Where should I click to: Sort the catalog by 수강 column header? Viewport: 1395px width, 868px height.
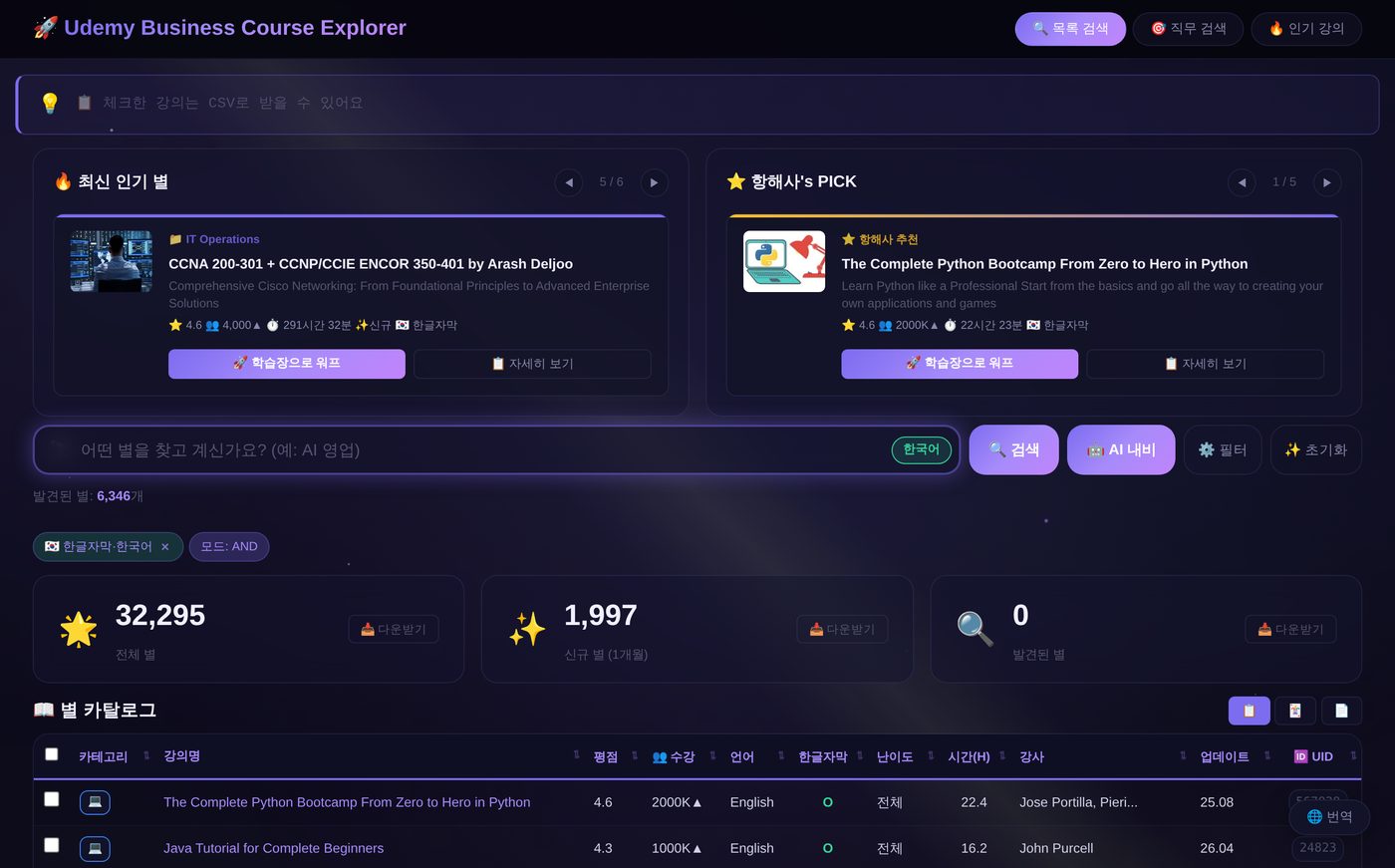tap(674, 757)
